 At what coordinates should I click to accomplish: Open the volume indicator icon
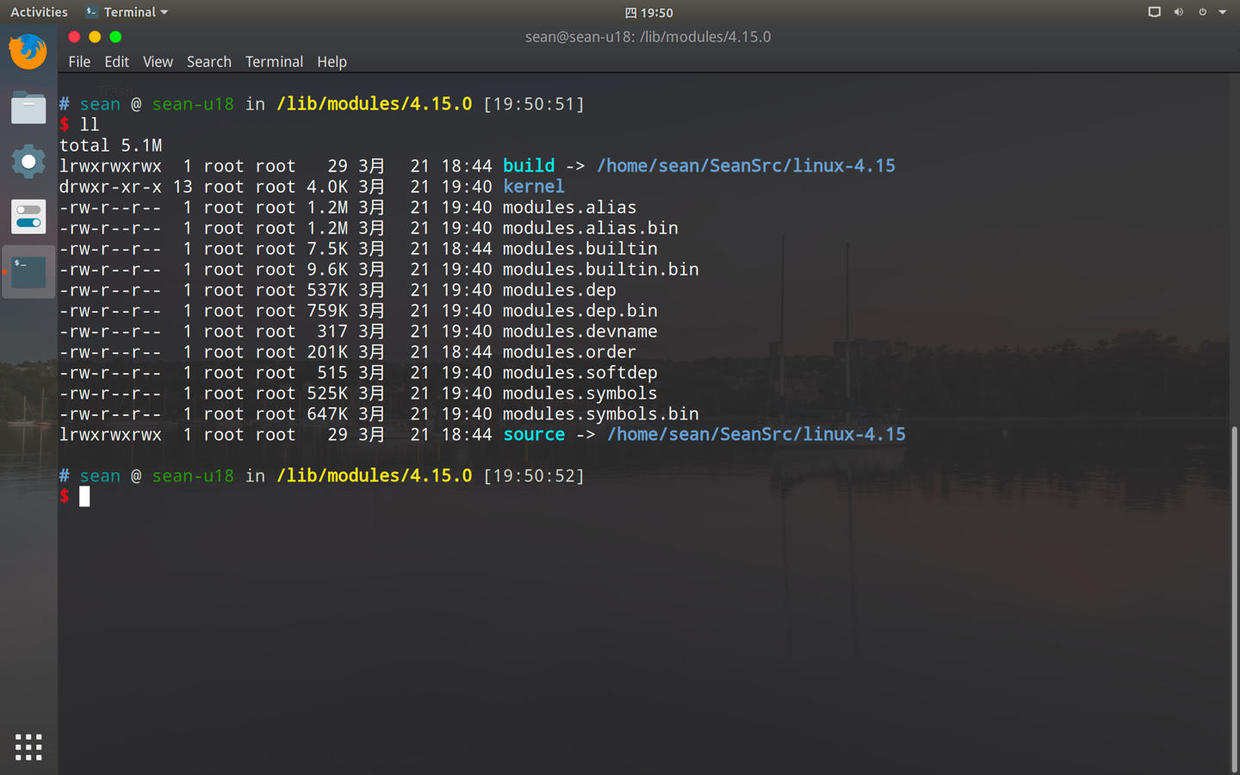[x=1178, y=12]
